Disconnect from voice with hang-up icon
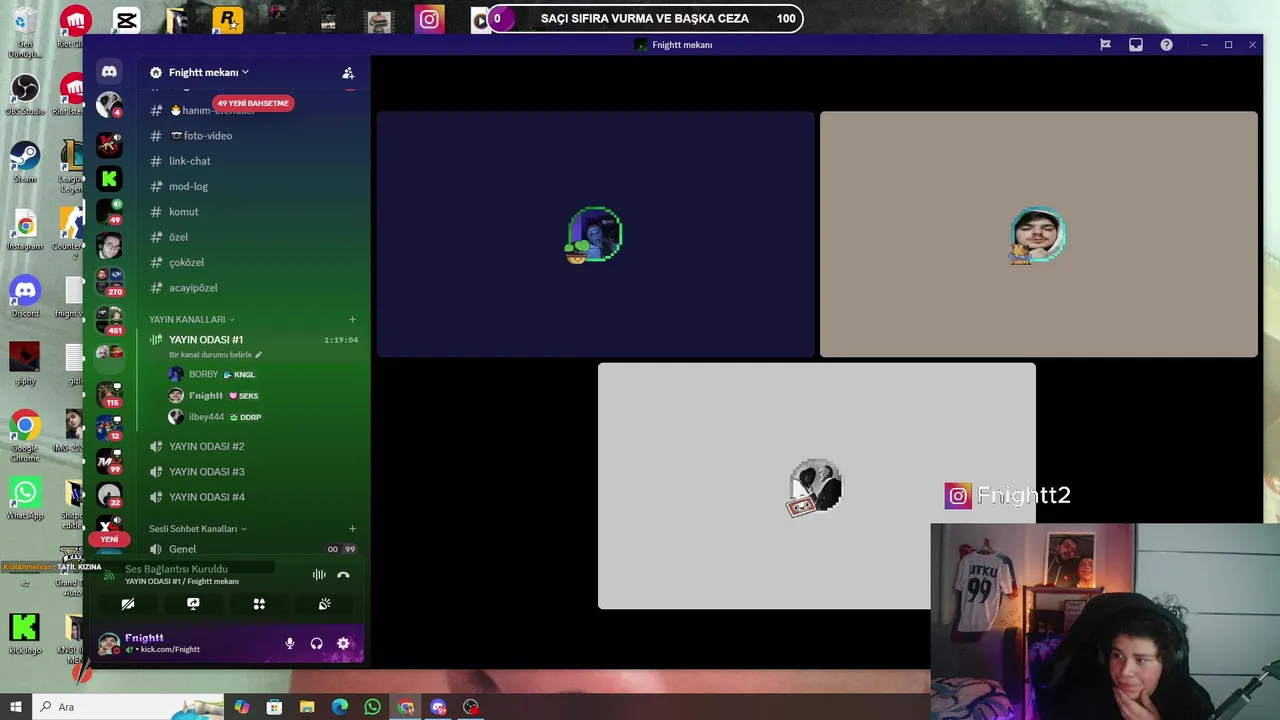1280x720 pixels. (343, 575)
